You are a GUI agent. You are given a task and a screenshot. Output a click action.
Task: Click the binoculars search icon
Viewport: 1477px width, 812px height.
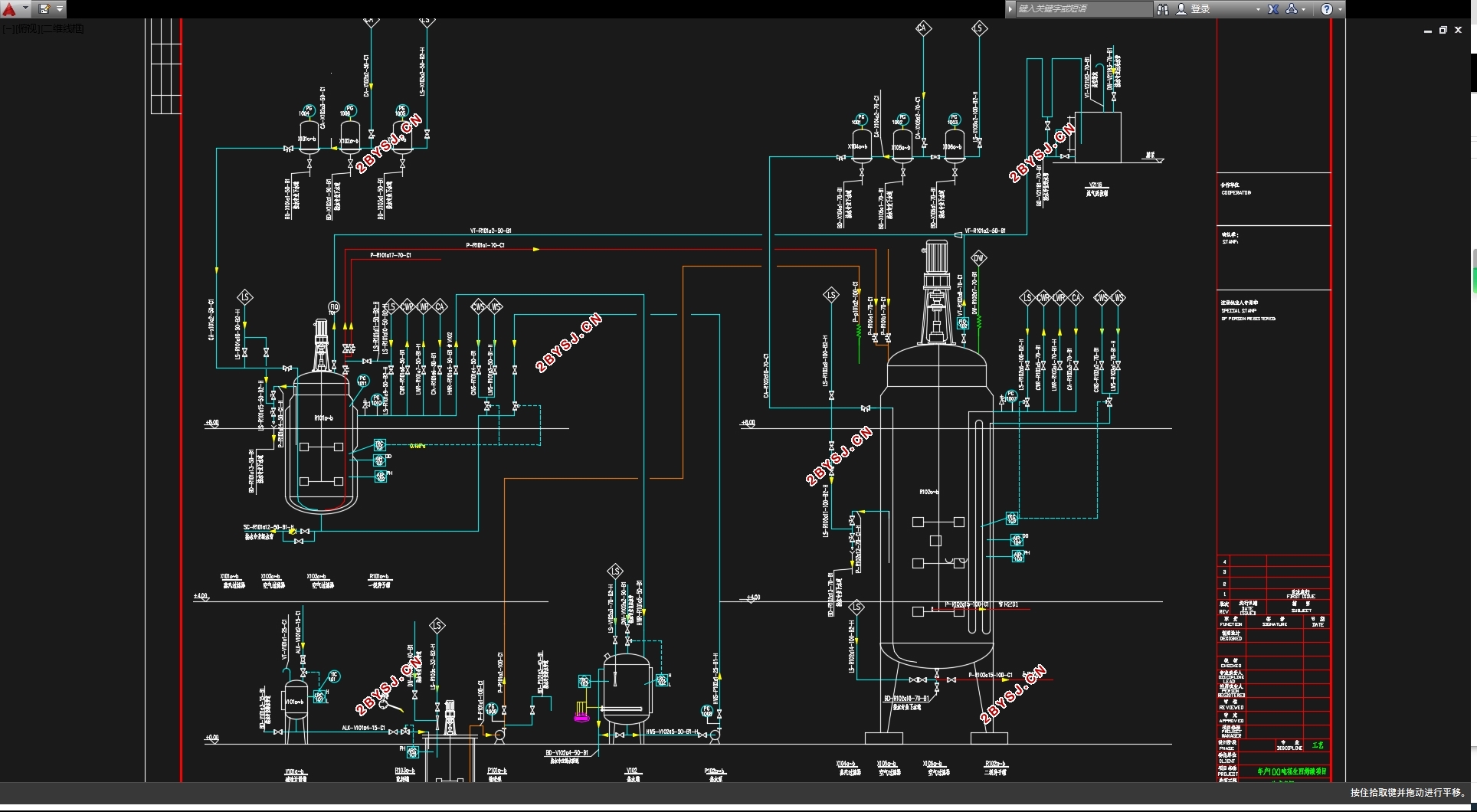(1162, 9)
